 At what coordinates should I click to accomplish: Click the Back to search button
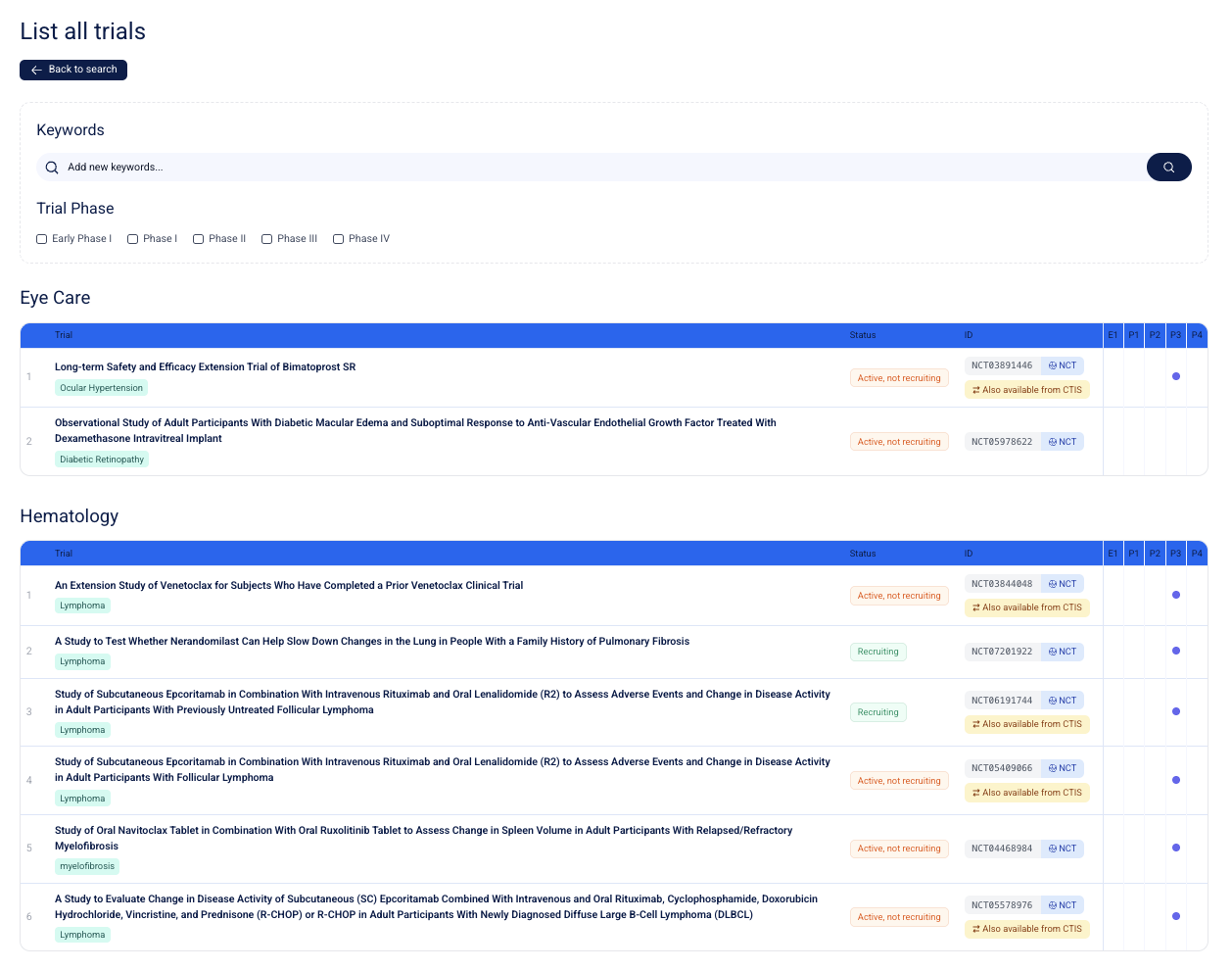pyautogui.click(x=72, y=70)
